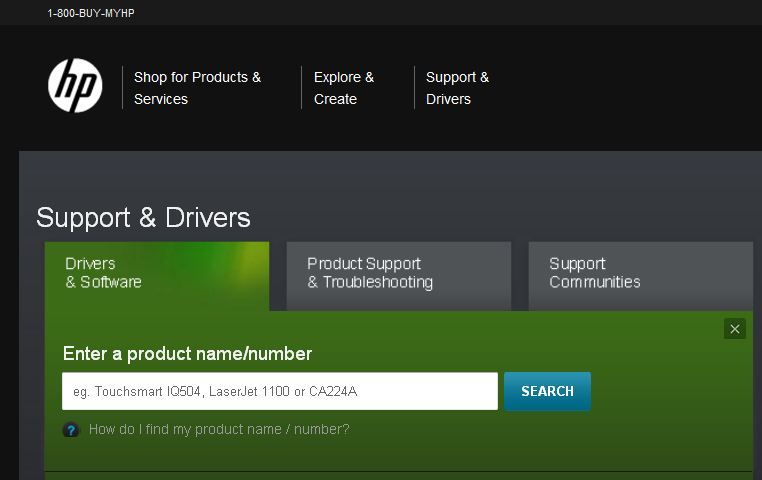This screenshot has width=762, height=480.
Task: Select the Drivers & Software tab
Action: 157,276
